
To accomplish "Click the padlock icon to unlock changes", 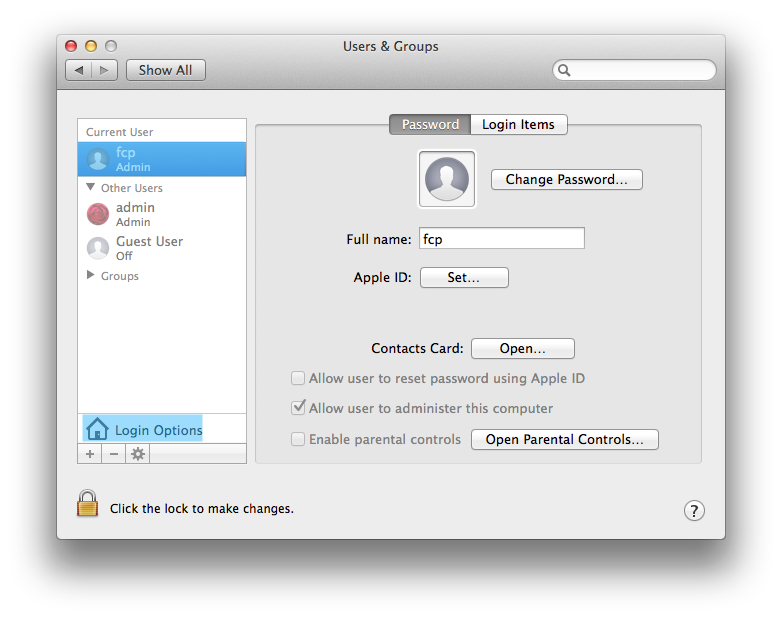I will pos(87,503).
